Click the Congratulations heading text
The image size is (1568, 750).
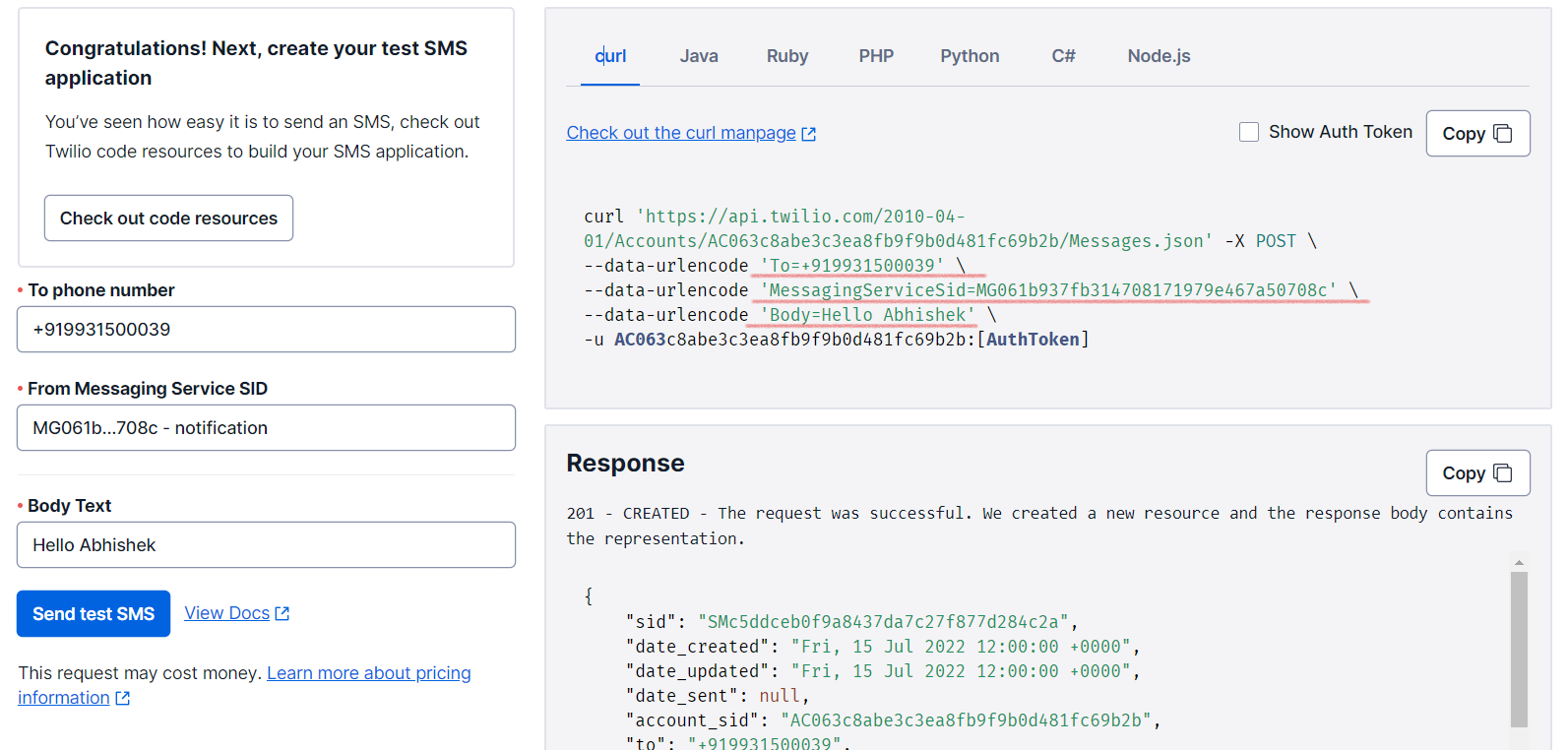pos(256,63)
